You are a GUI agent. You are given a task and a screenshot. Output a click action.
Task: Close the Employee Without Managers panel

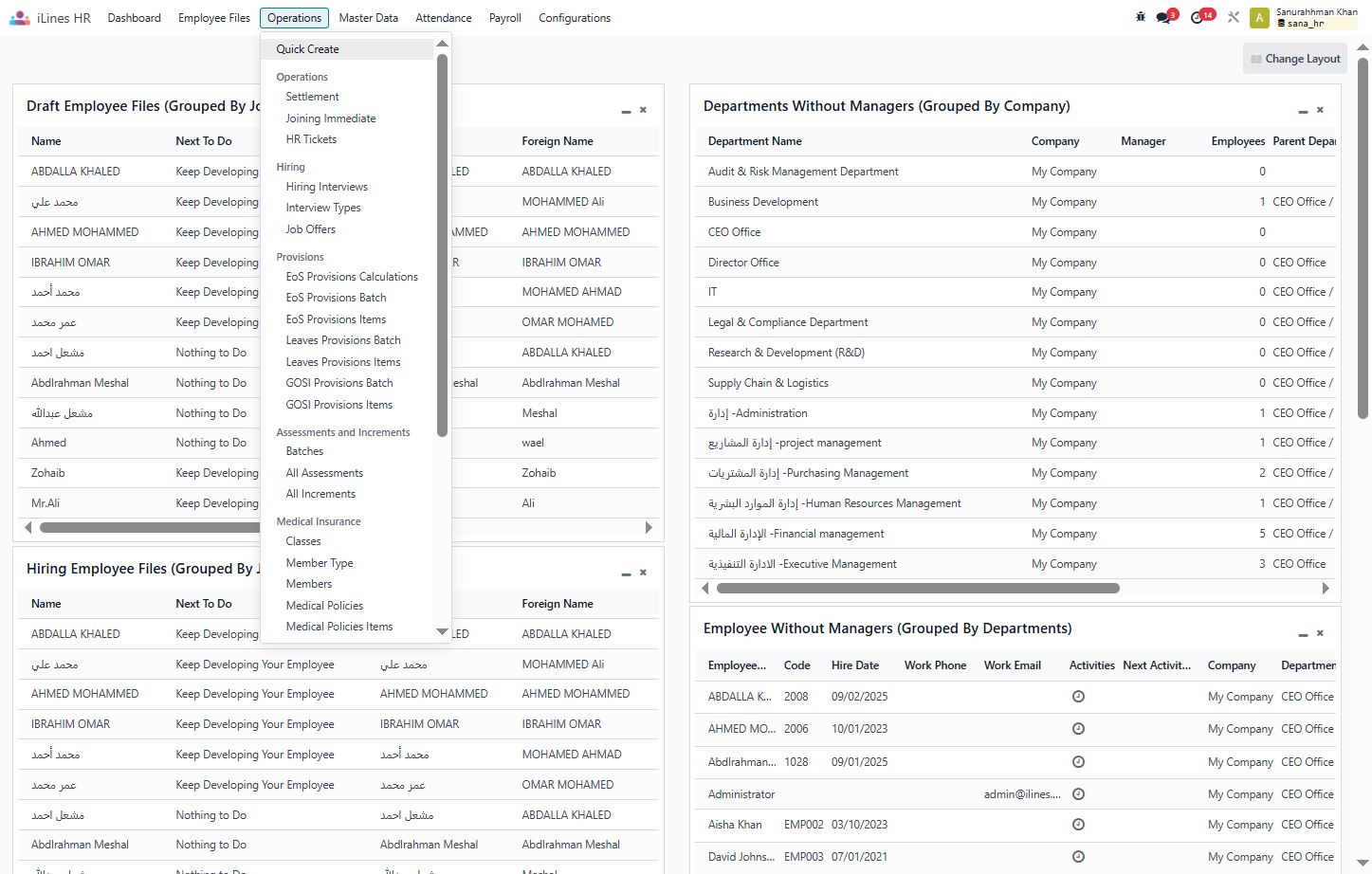click(x=1320, y=633)
